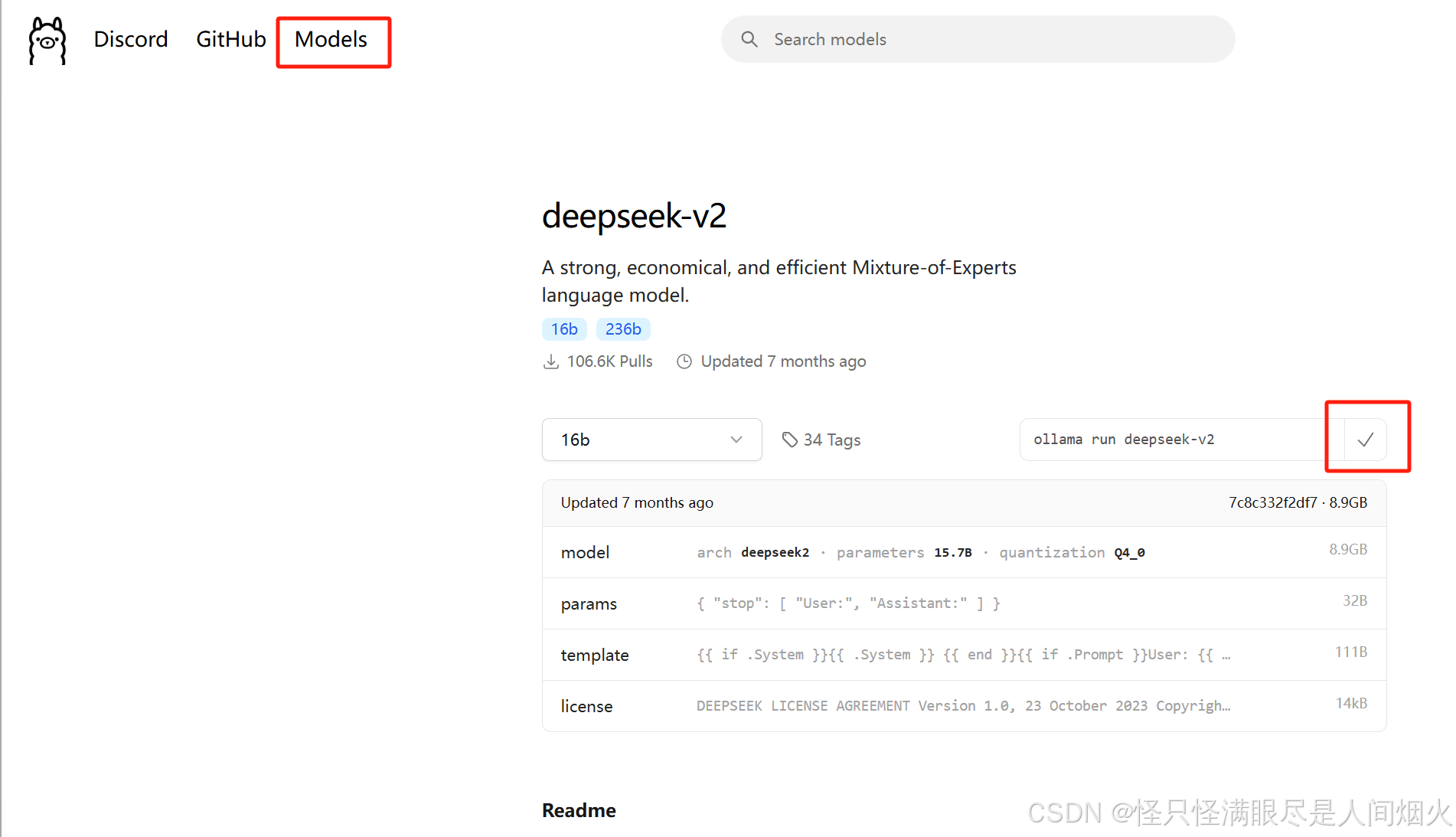This screenshot has height=837, width=1456.
Task: Open the GitHub link
Action: click(x=231, y=39)
